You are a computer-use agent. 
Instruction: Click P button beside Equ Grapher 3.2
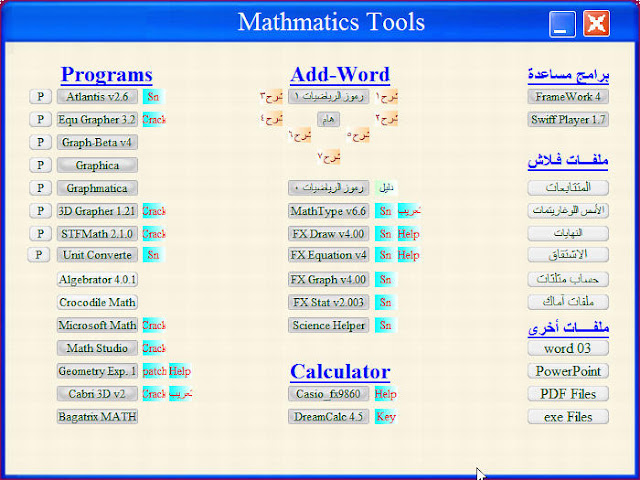[40, 120]
